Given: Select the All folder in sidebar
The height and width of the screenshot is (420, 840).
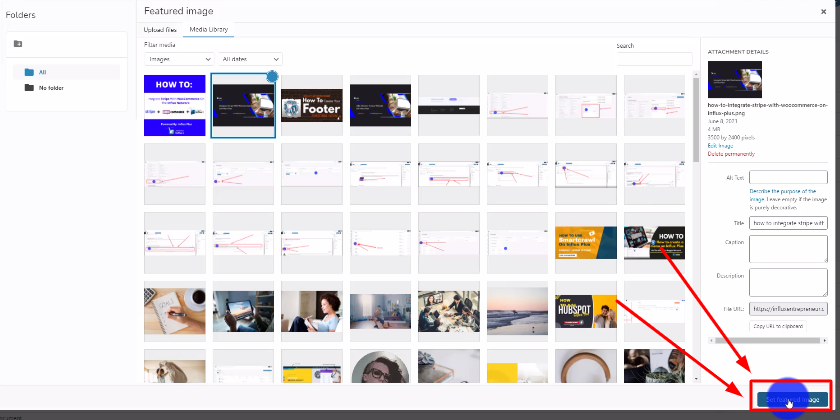Looking at the screenshot, I should [42, 72].
